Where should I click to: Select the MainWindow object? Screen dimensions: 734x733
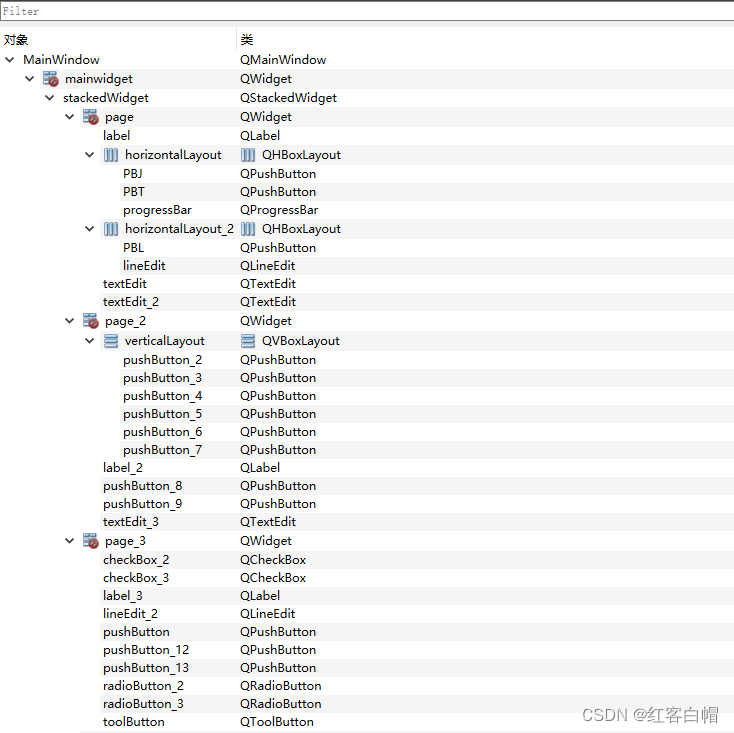coord(61,60)
